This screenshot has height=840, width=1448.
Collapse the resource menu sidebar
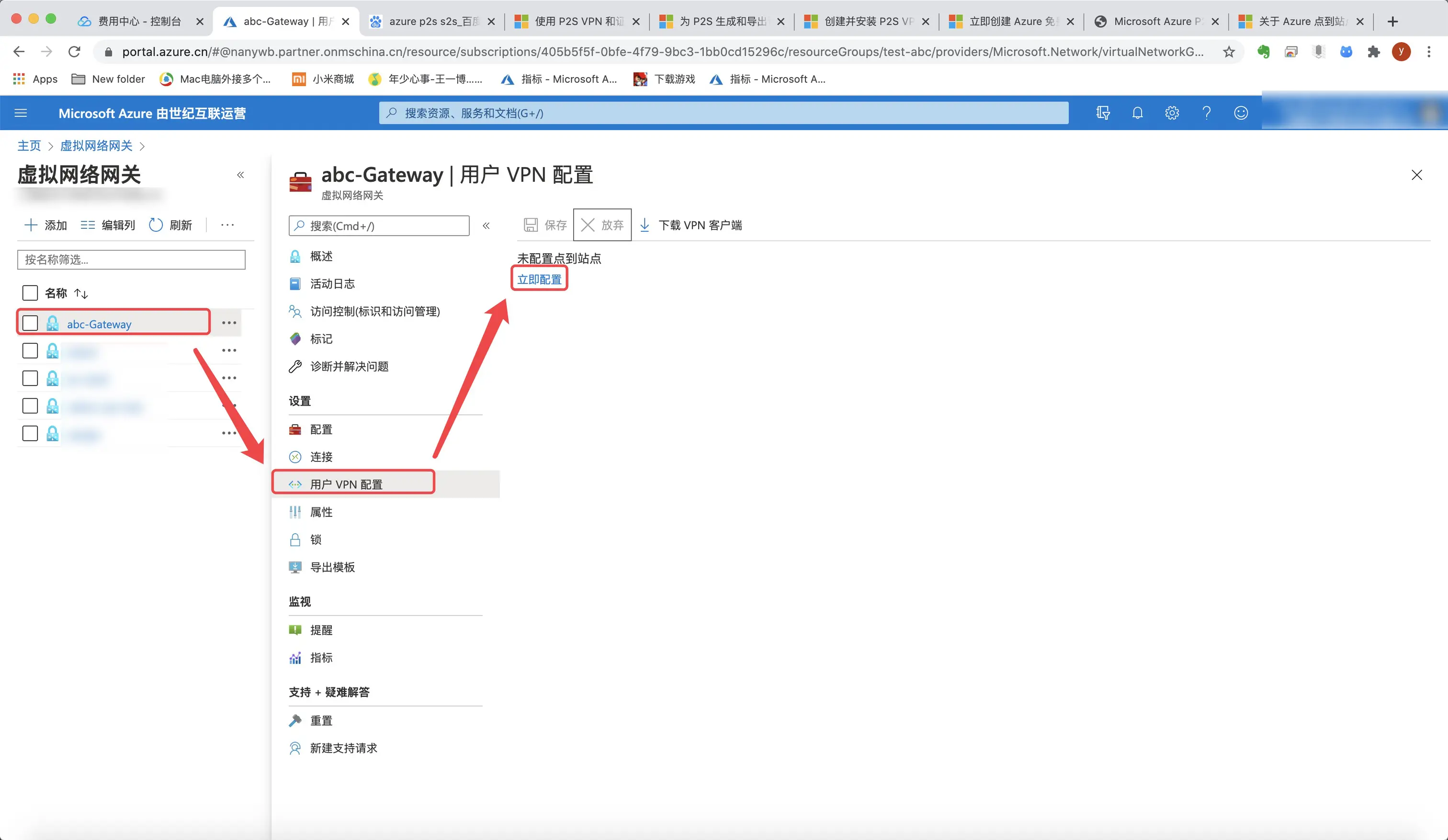point(486,225)
